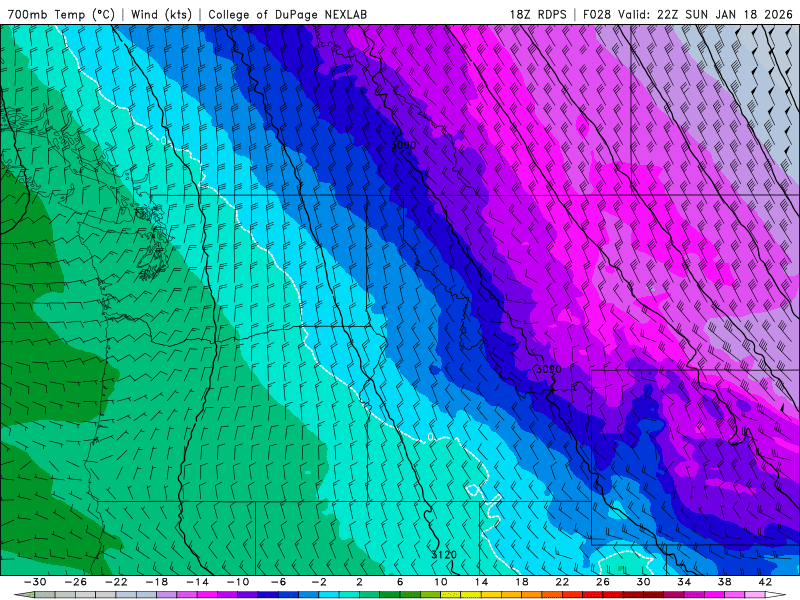Click the positive "30" color scale value
Image resolution: width=800 pixels, height=600 pixels.
[643, 582]
